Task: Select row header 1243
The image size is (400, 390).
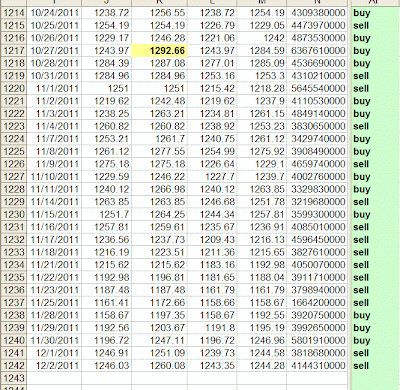Action: coord(13,378)
